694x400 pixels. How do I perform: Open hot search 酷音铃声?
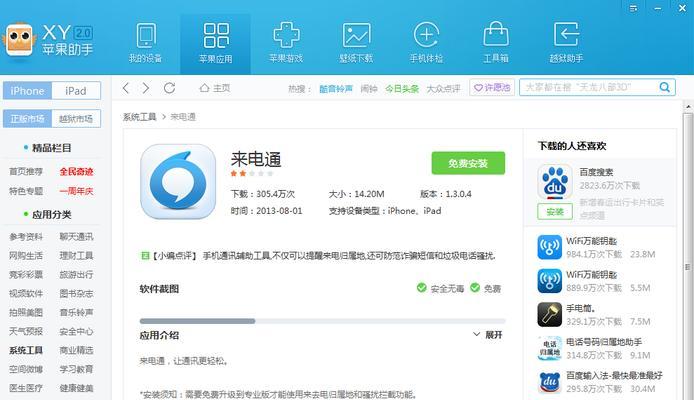(x=336, y=89)
